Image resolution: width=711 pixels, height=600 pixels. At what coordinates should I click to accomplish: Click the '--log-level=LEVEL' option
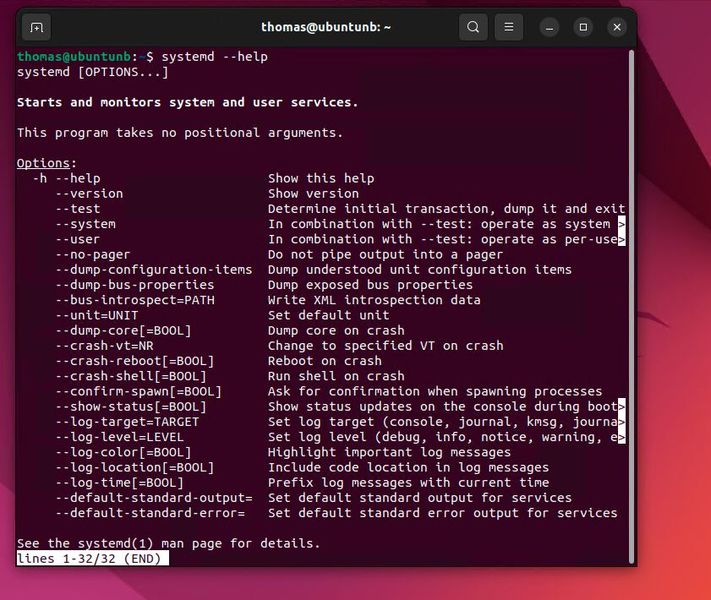[119, 437]
